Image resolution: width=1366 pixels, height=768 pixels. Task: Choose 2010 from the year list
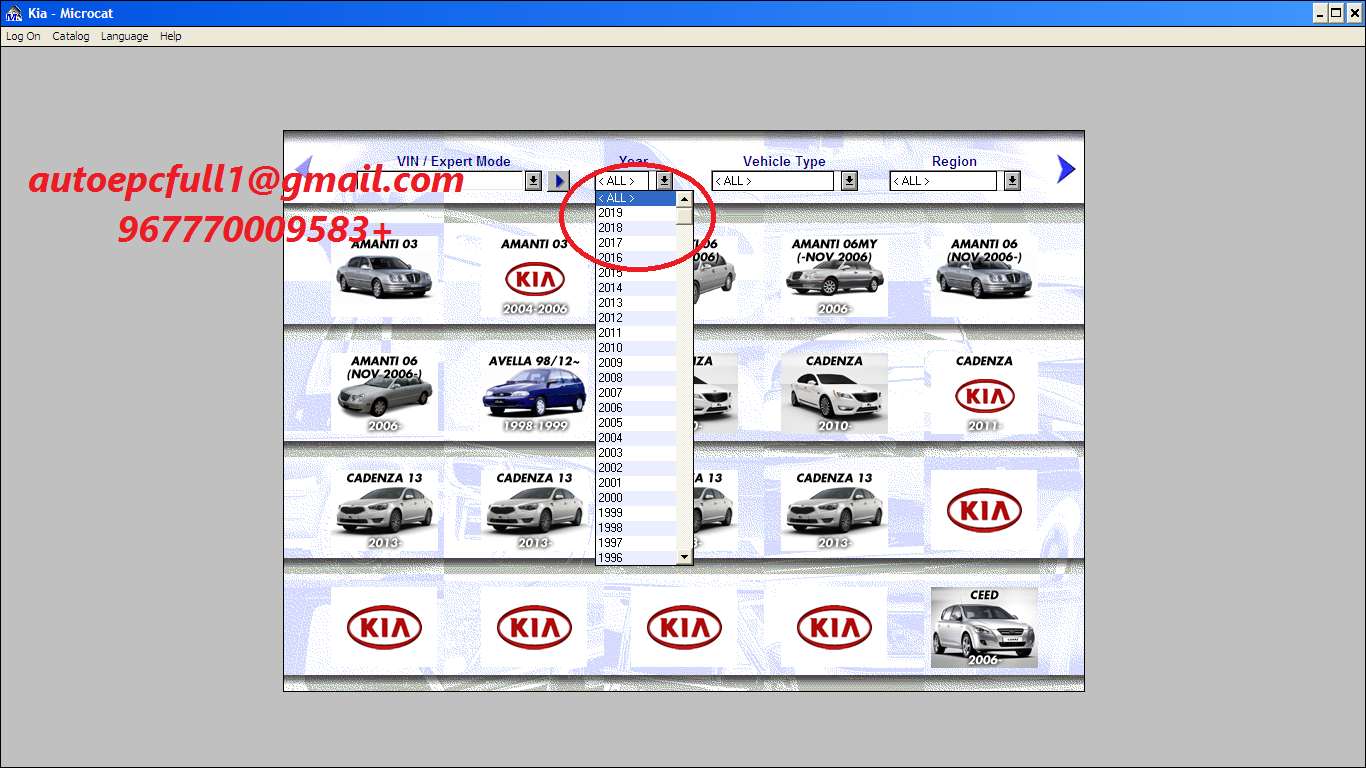pyautogui.click(x=636, y=348)
